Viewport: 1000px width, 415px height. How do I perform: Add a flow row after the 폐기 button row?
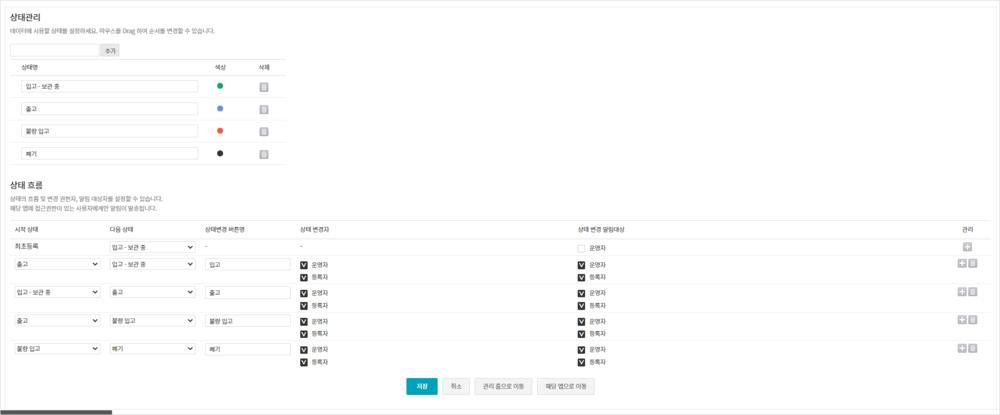coord(962,348)
